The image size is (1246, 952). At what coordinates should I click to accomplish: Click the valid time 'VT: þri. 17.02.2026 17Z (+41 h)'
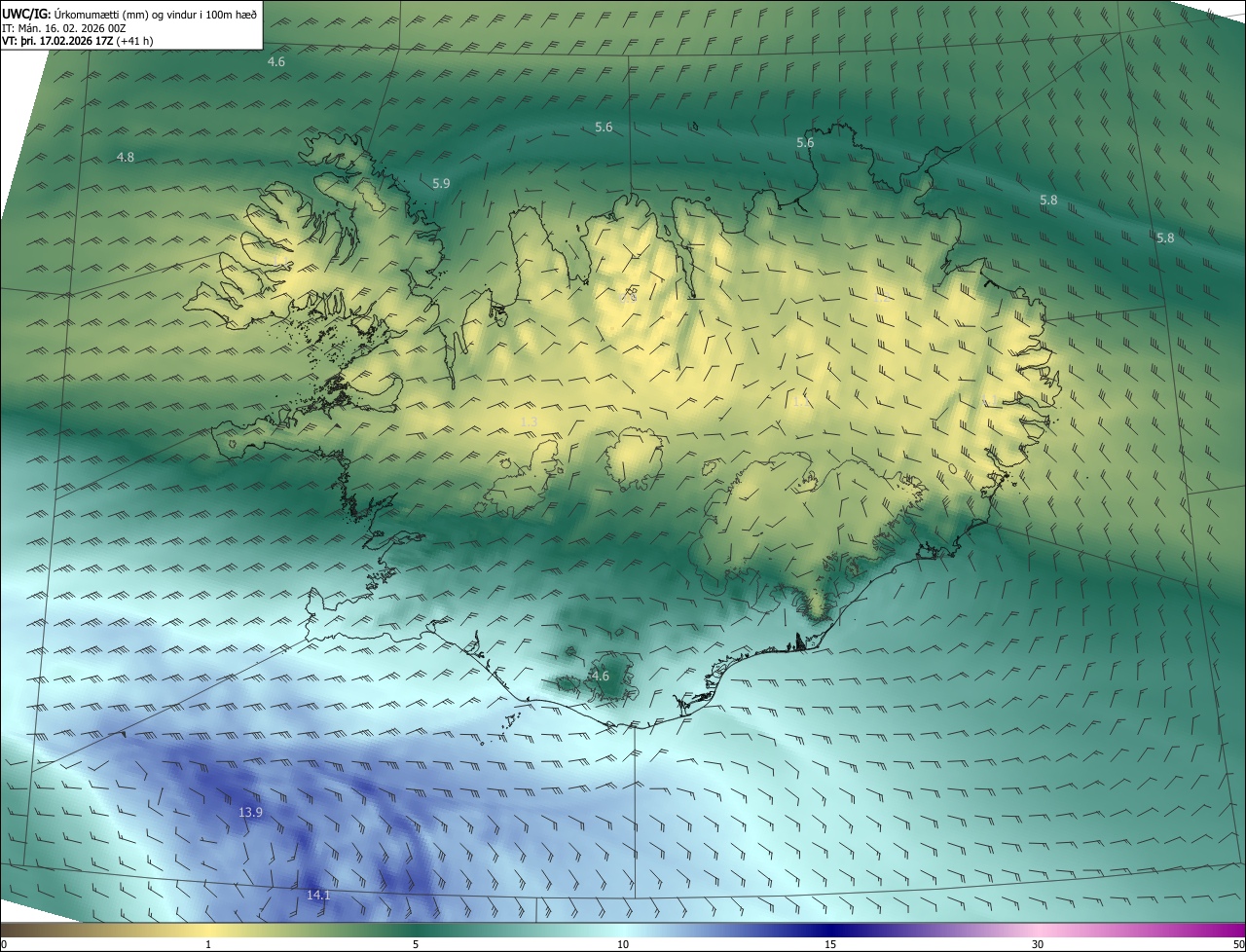click(78, 41)
